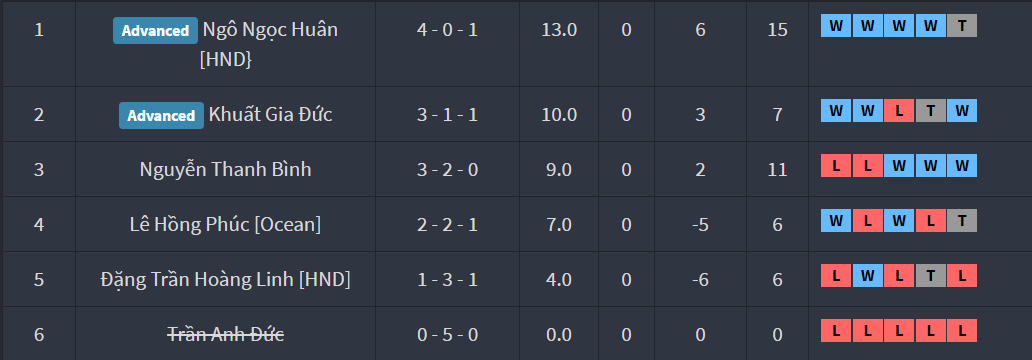Viewport: 1032px width, 360px height.
Task: Open Đặng Trần Hoàng Linh [HND] entry
Action: (226, 280)
